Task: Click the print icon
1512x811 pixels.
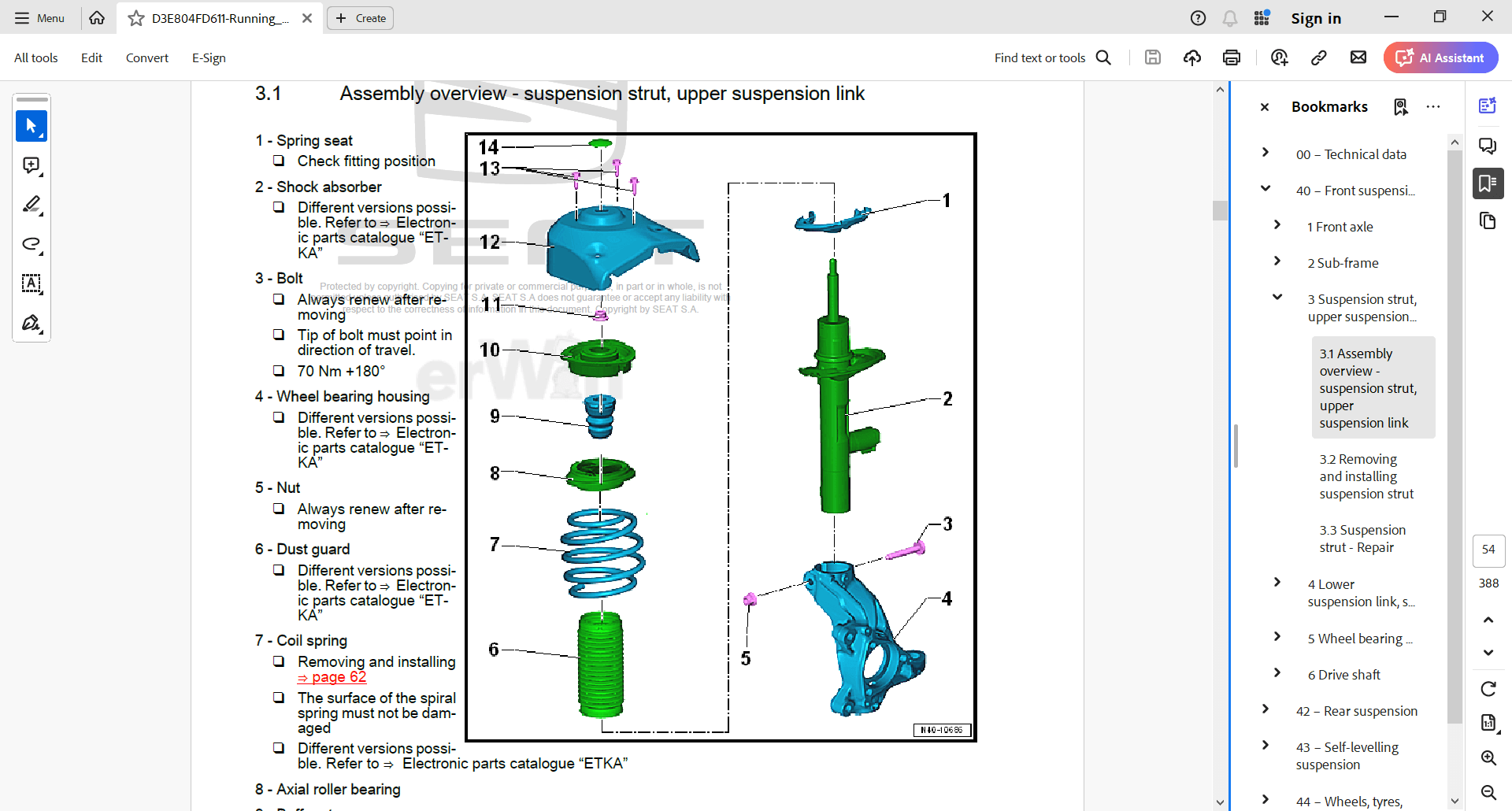Action: 1232,57
